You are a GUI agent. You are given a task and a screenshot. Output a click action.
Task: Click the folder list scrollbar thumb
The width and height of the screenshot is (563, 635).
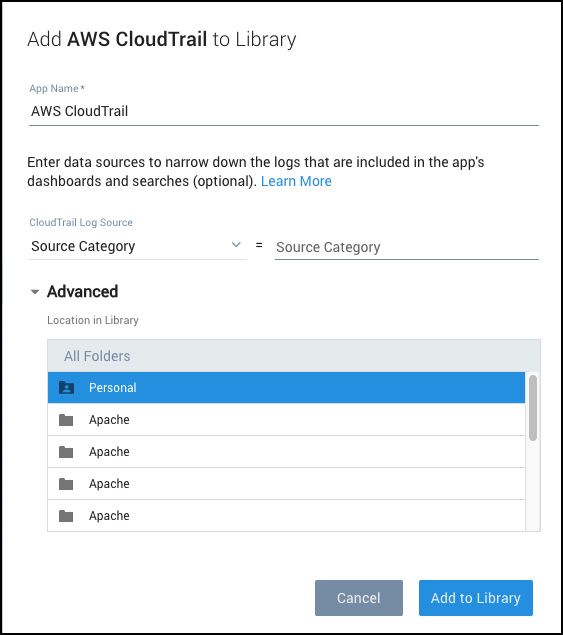(533, 408)
